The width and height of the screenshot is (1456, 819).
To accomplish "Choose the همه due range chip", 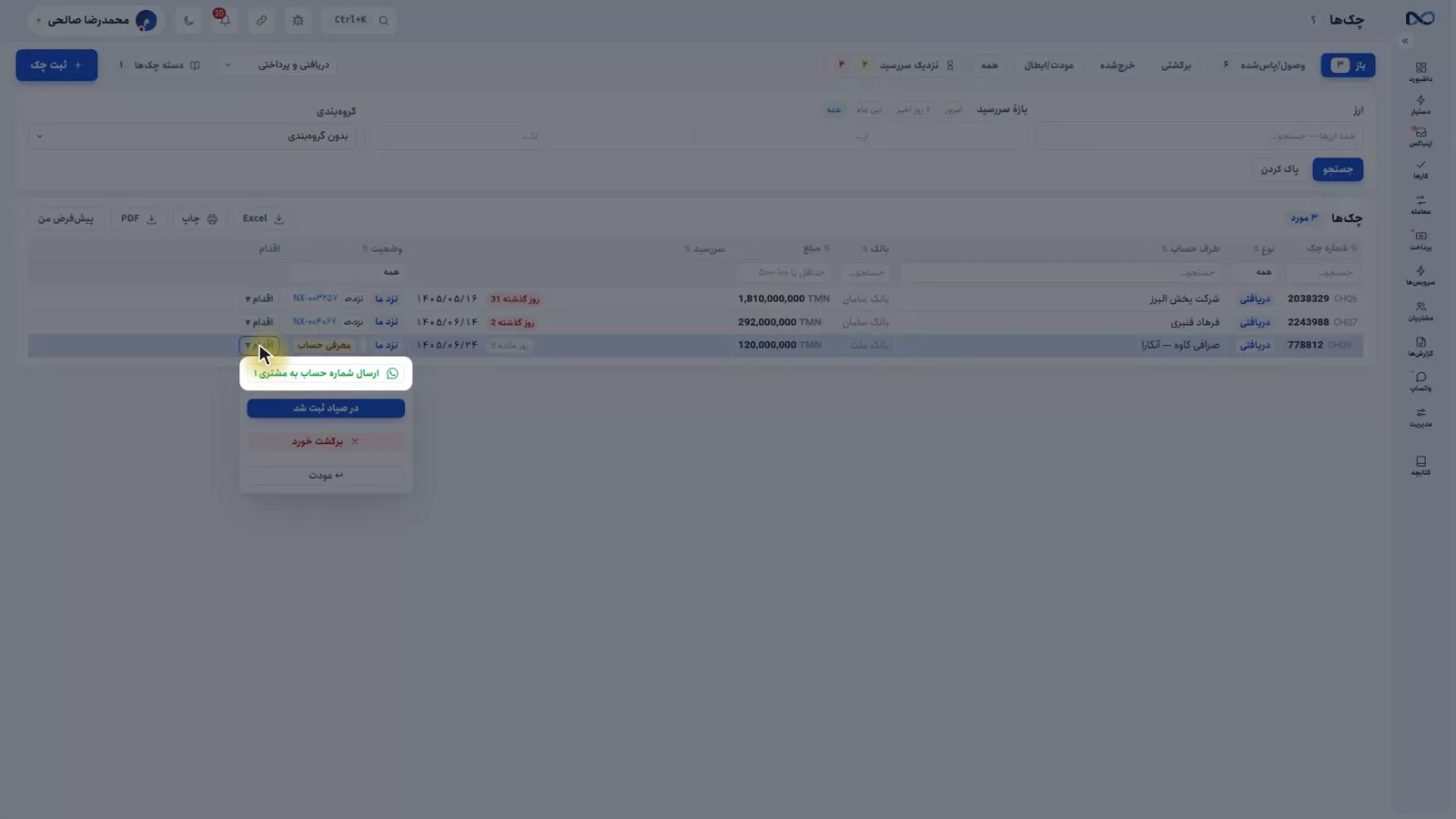I will coord(834,110).
